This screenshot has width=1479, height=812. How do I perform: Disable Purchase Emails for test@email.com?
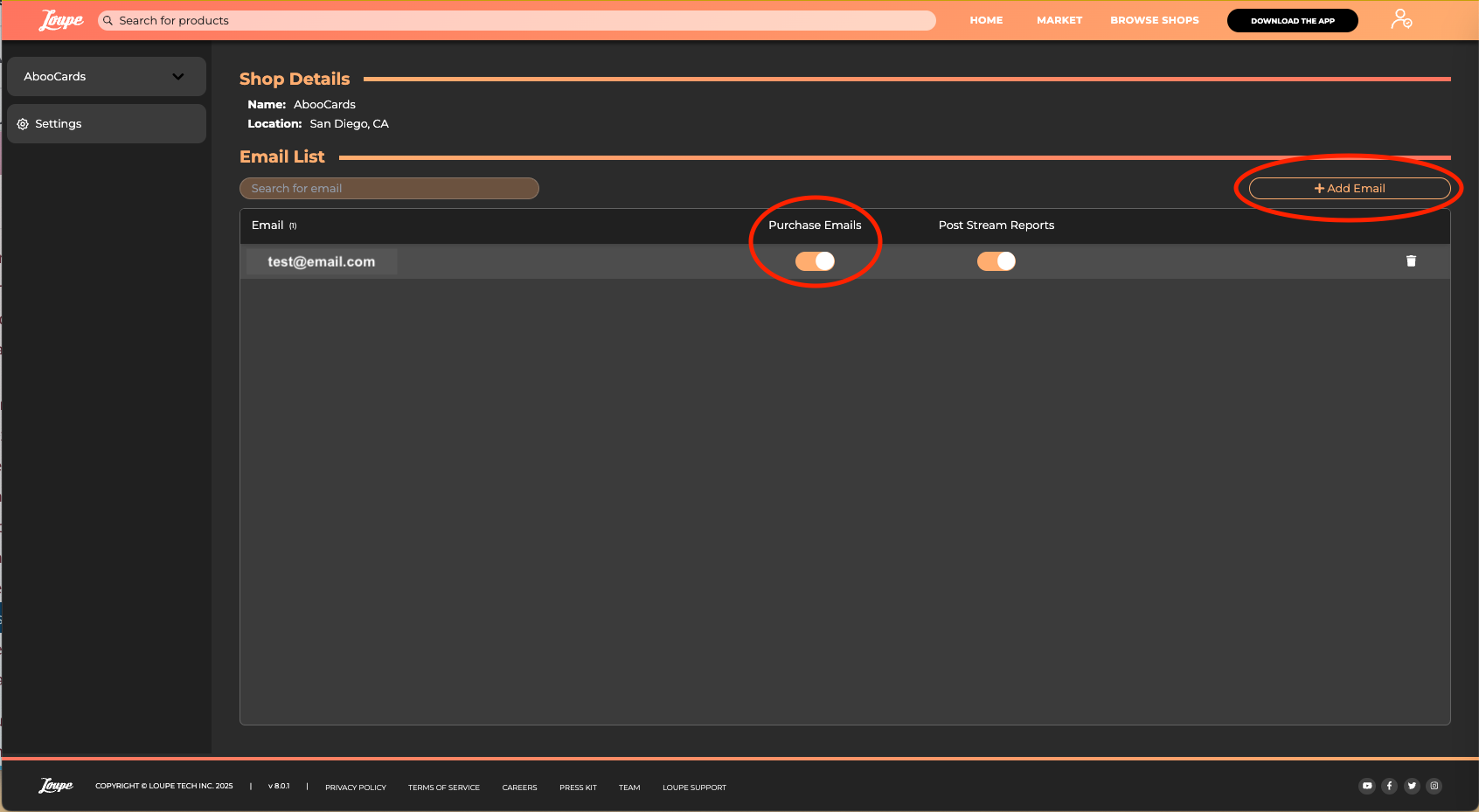815,260
